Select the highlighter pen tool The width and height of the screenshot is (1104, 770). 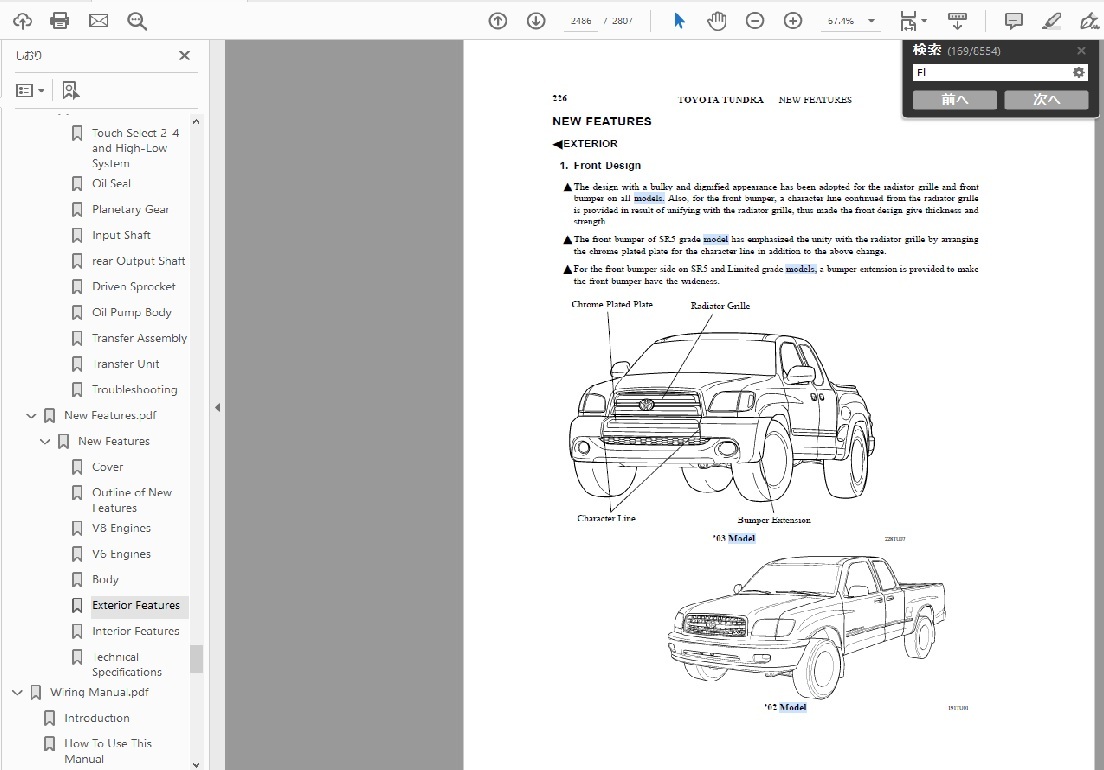click(x=1051, y=21)
